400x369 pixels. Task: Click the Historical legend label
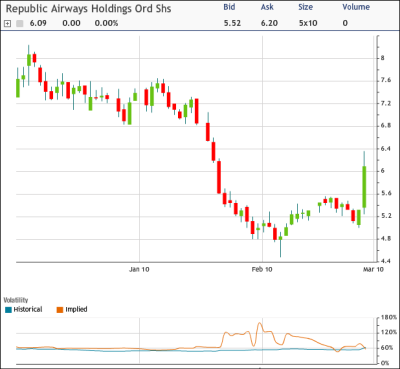point(28,310)
